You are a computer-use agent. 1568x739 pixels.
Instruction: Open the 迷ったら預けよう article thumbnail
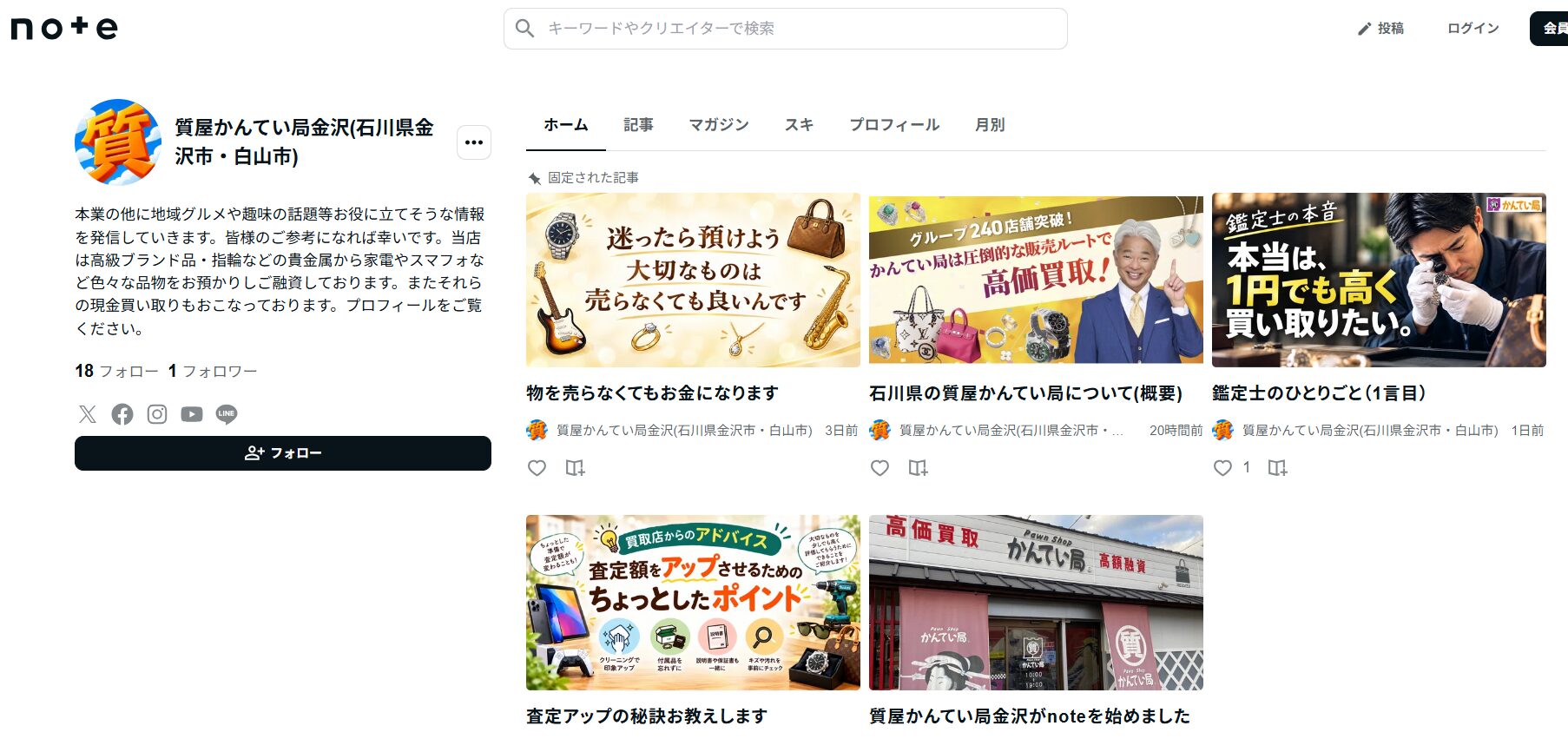[x=693, y=280]
